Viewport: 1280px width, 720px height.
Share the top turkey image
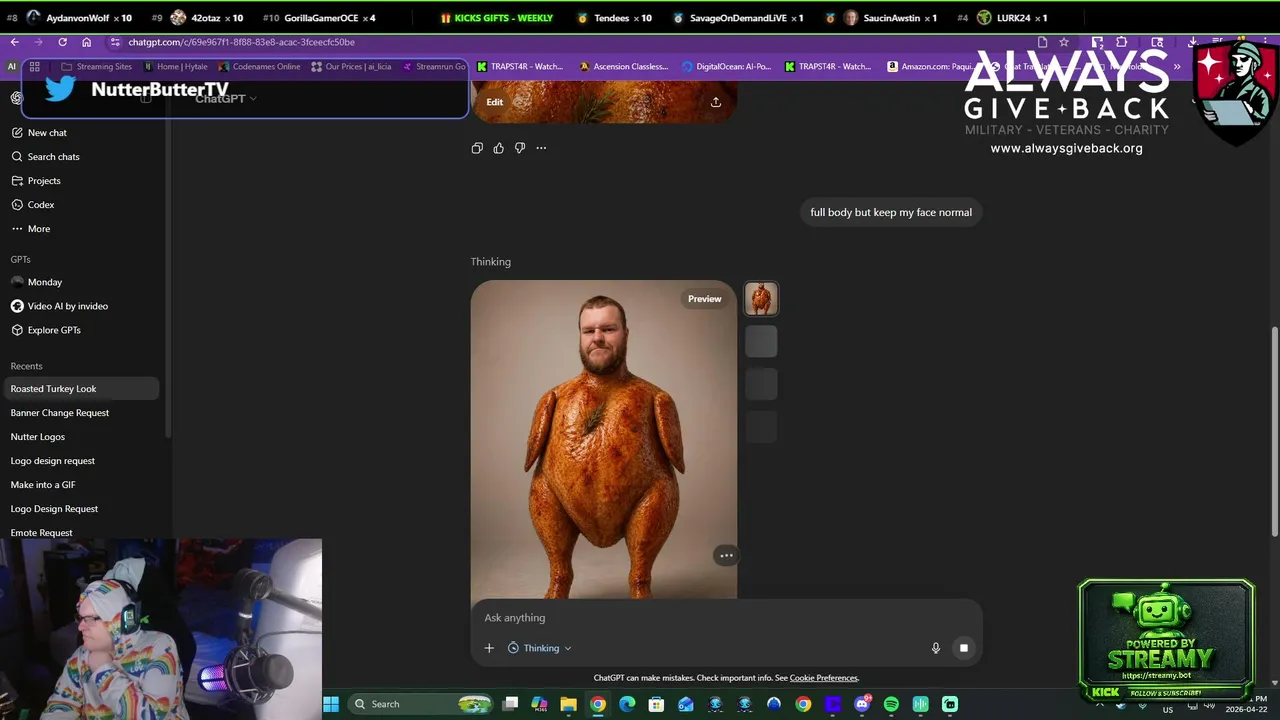coord(716,102)
